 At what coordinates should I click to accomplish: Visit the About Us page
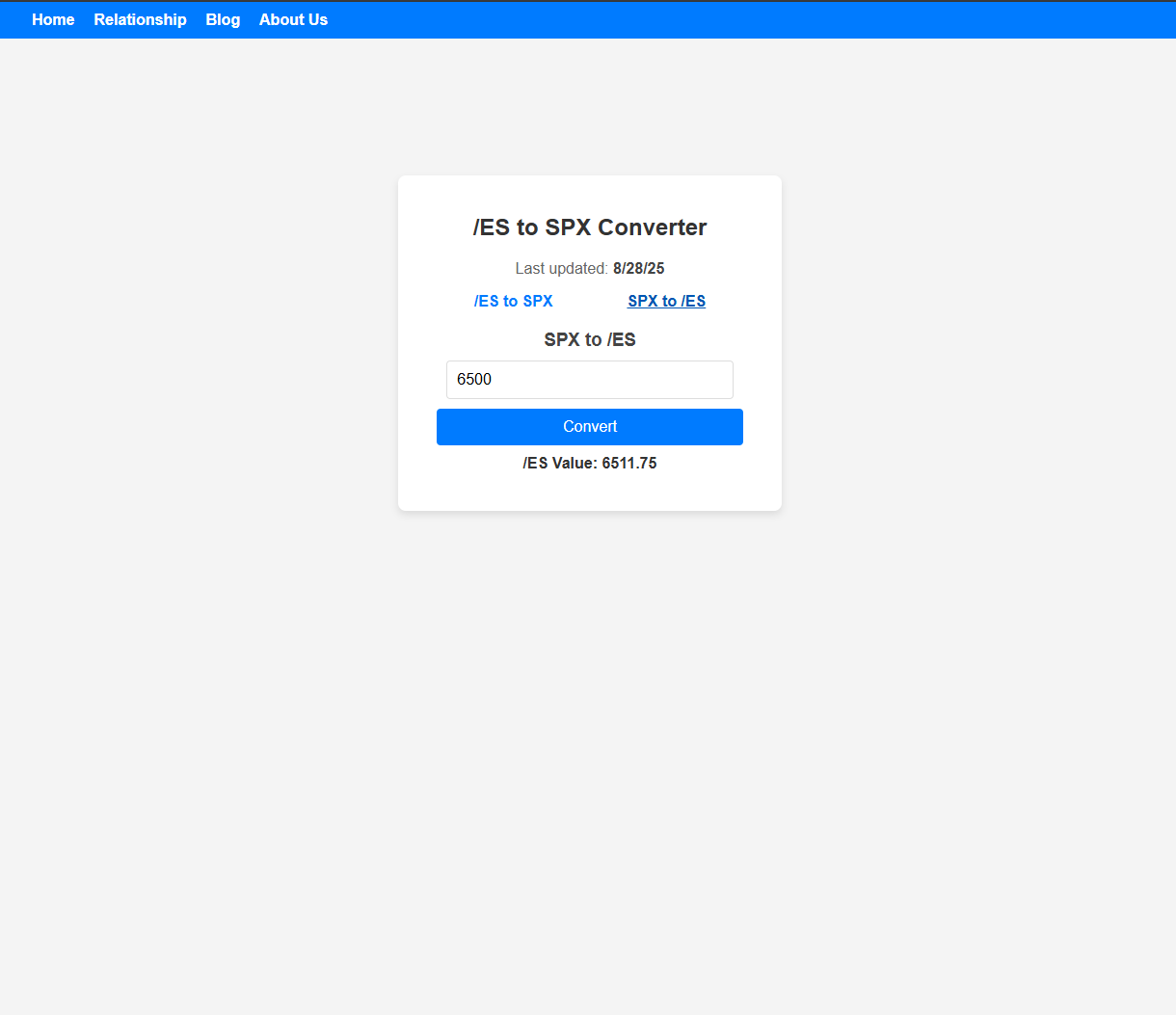[x=293, y=19]
